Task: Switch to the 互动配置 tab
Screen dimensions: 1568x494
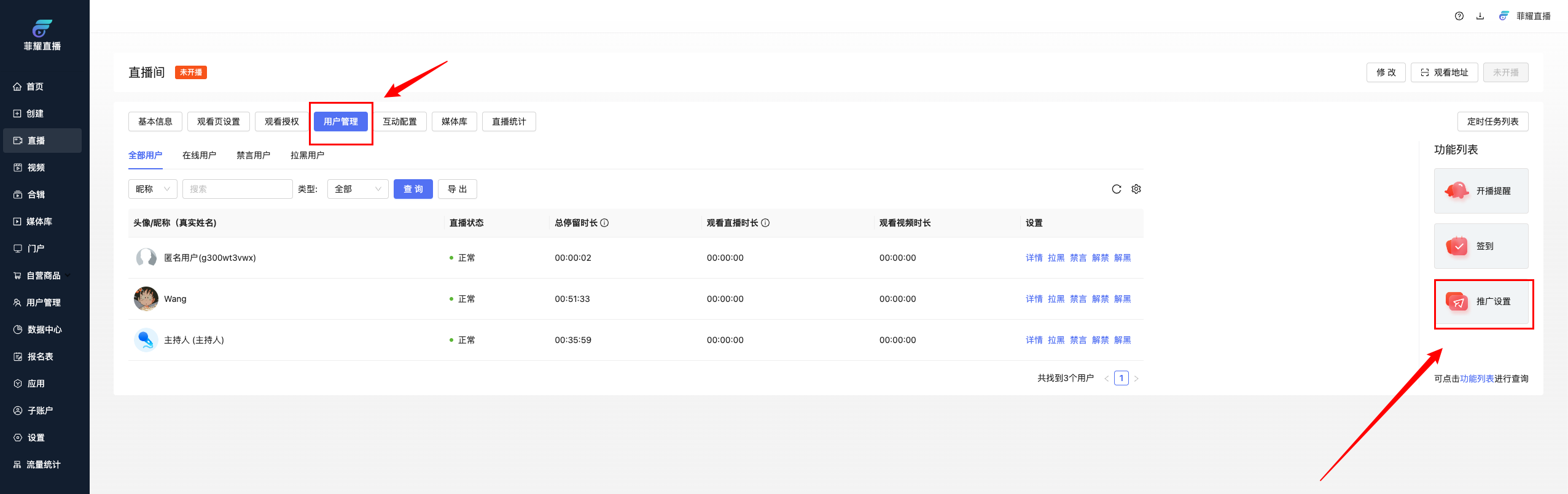Action: pos(399,122)
